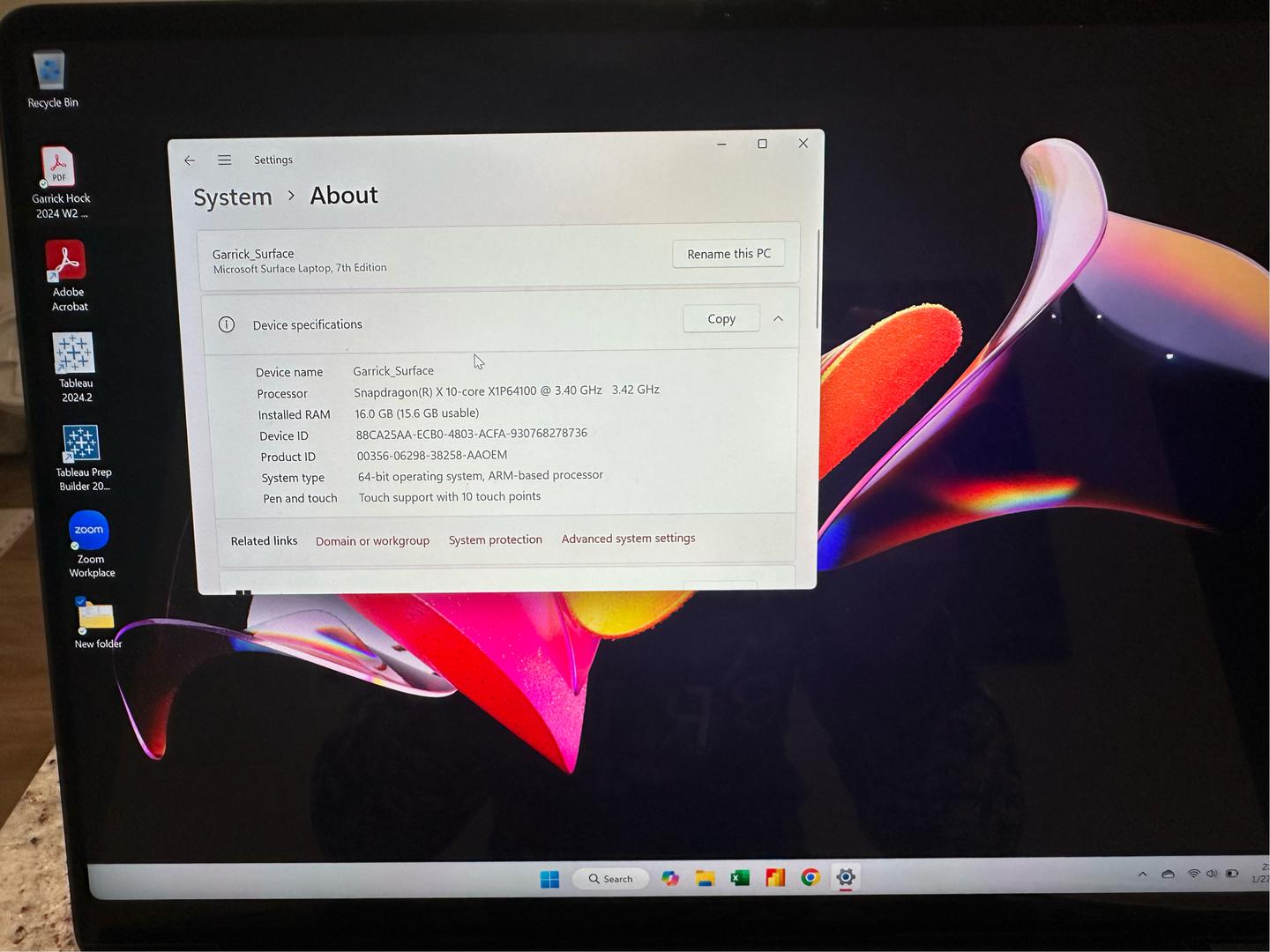This screenshot has height=952, width=1270.
Task: Copy the device specifications
Action: point(721,319)
